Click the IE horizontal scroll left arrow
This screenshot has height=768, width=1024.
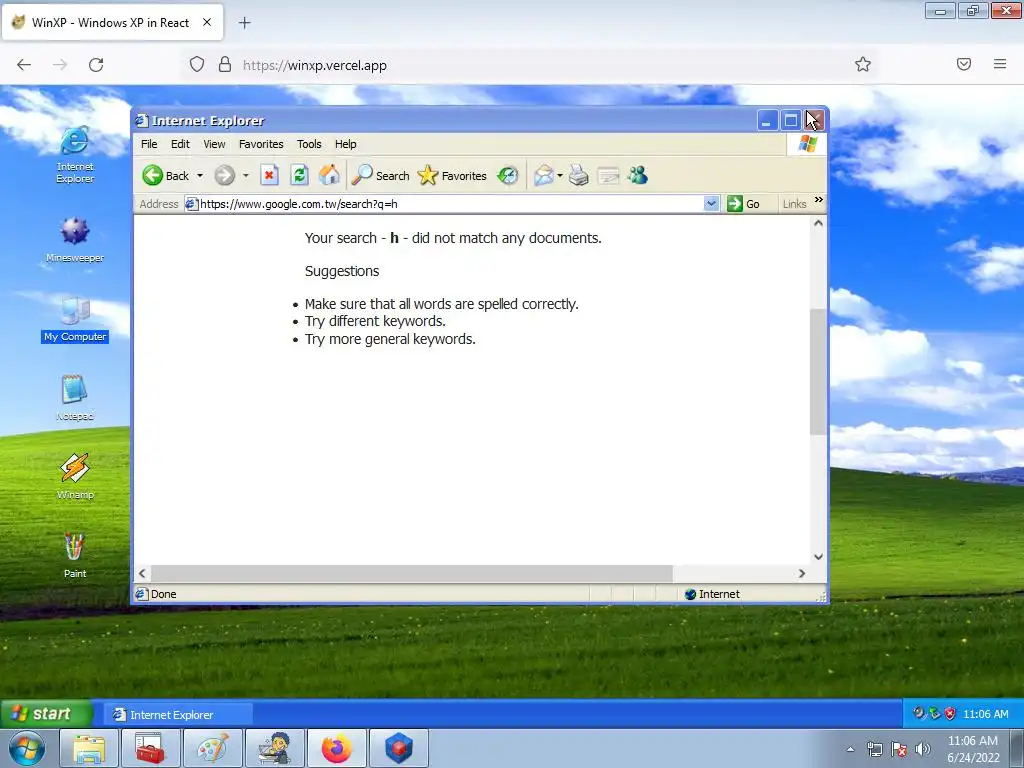142,573
